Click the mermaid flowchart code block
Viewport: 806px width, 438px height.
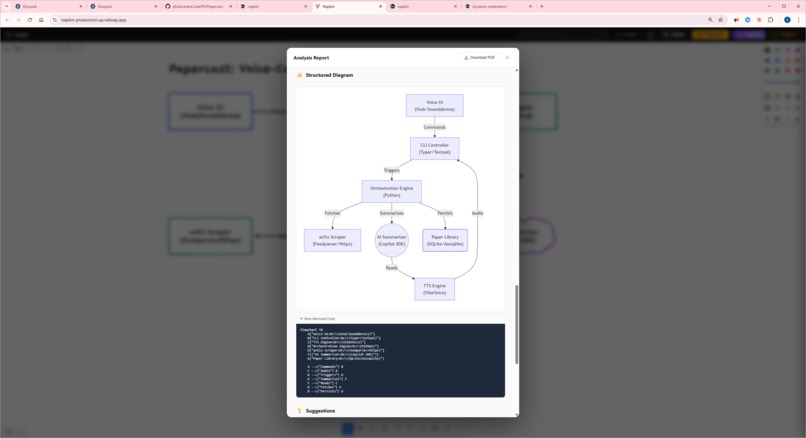coord(400,360)
